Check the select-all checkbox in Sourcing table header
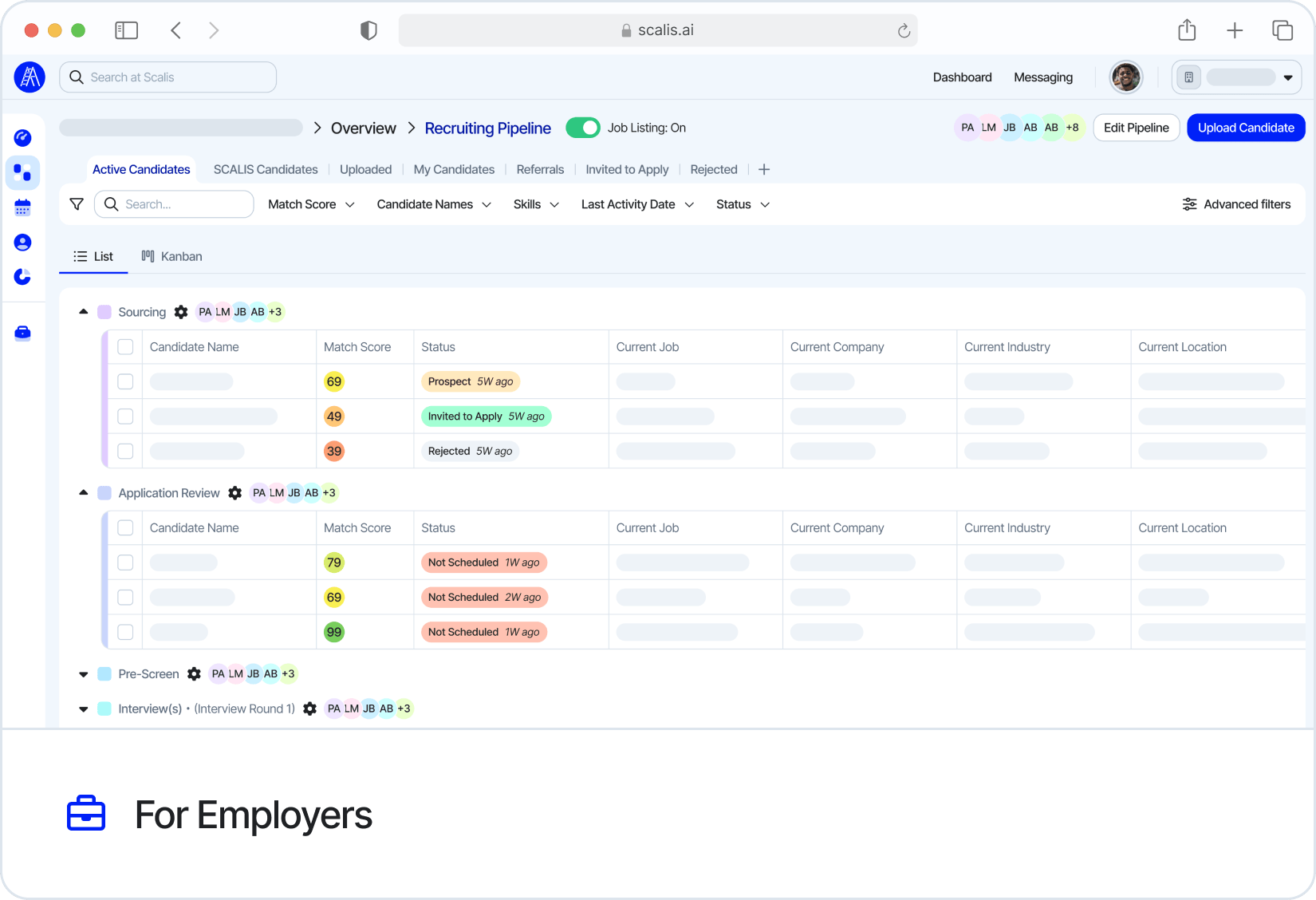Image resolution: width=1316 pixels, height=900 pixels. [125, 347]
